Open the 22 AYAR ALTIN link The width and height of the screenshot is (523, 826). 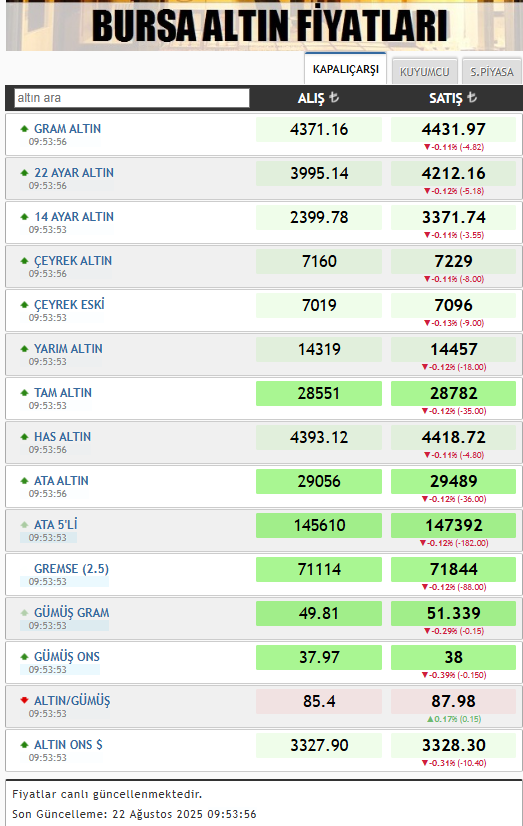(x=74, y=173)
